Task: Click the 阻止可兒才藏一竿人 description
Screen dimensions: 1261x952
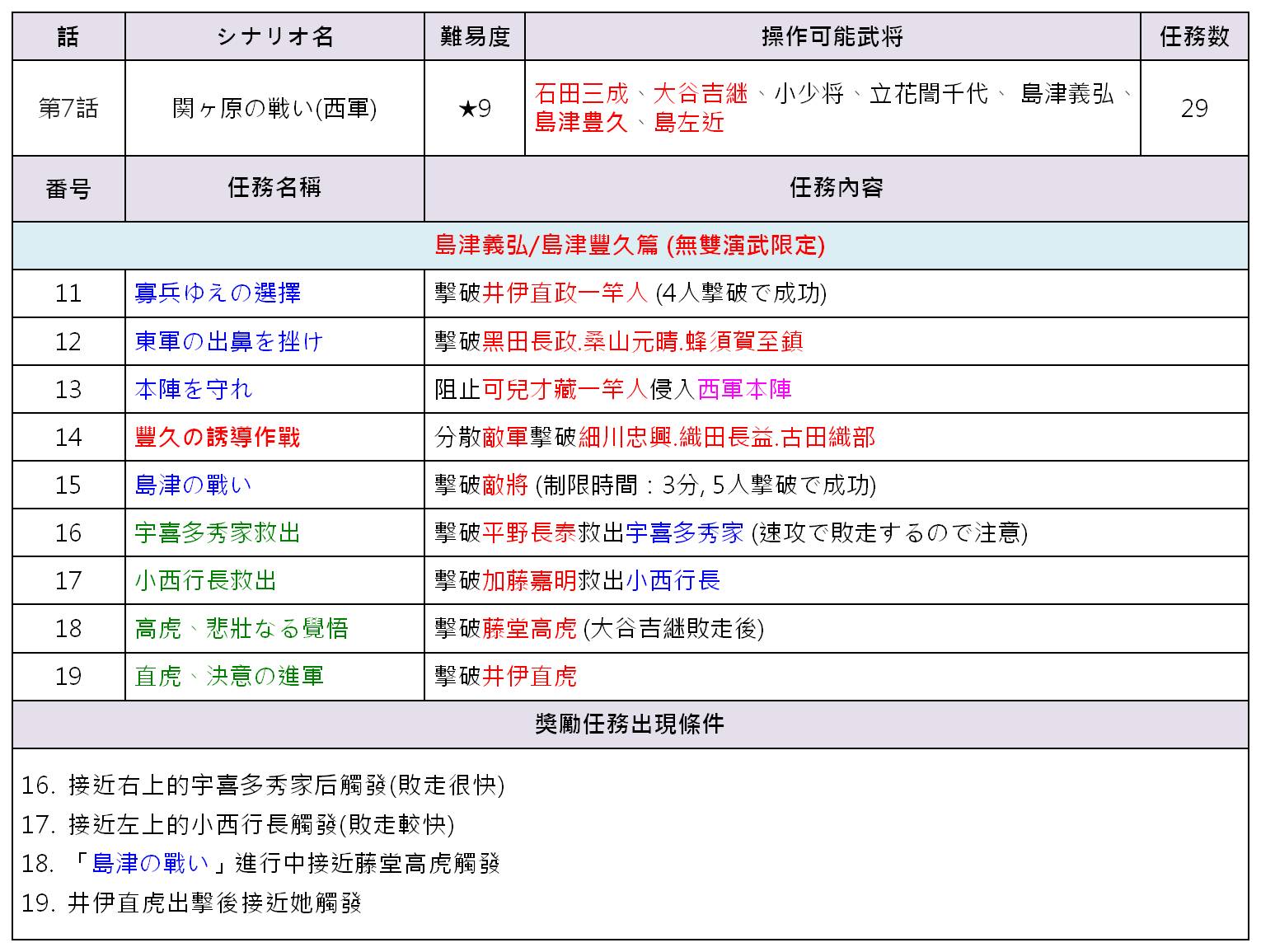Action: click(x=613, y=389)
